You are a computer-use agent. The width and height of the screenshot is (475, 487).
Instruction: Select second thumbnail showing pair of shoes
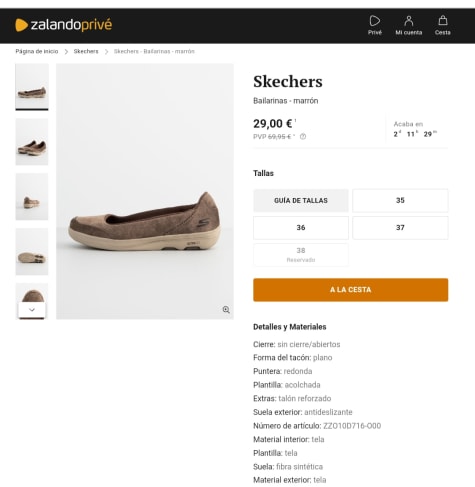tap(32, 142)
